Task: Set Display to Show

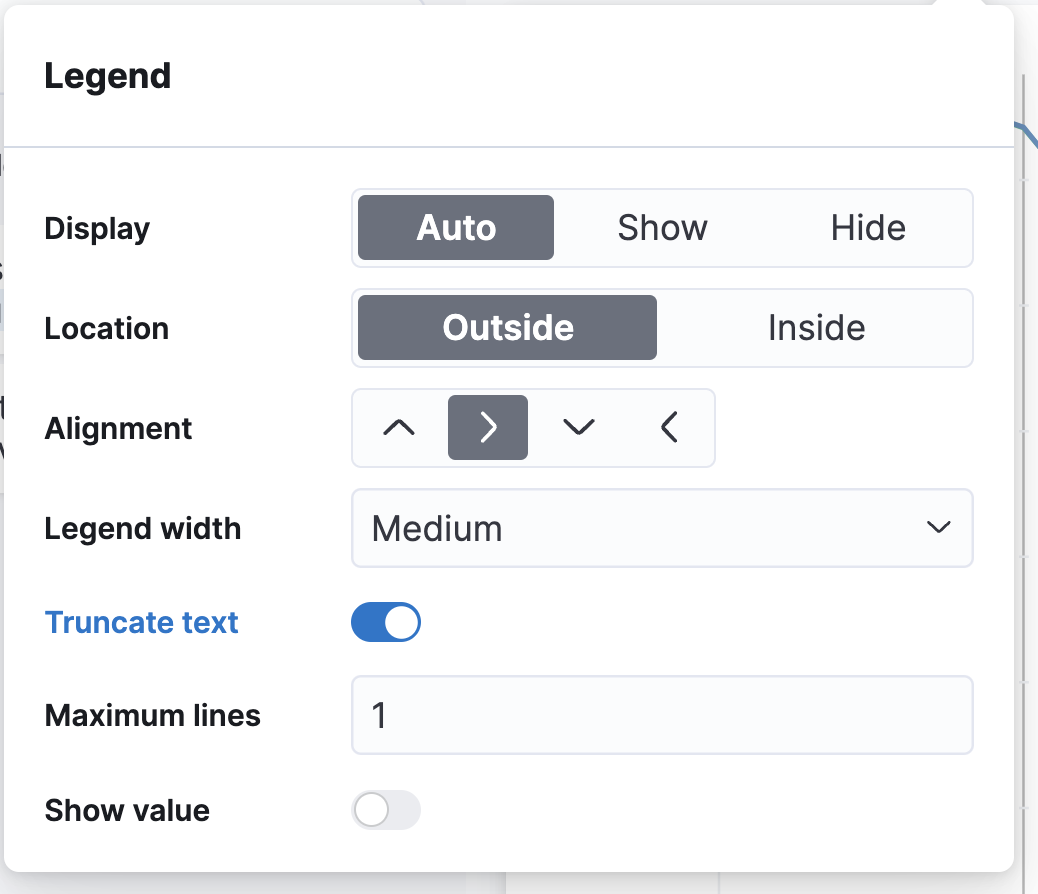Action: pyautogui.click(x=662, y=228)
